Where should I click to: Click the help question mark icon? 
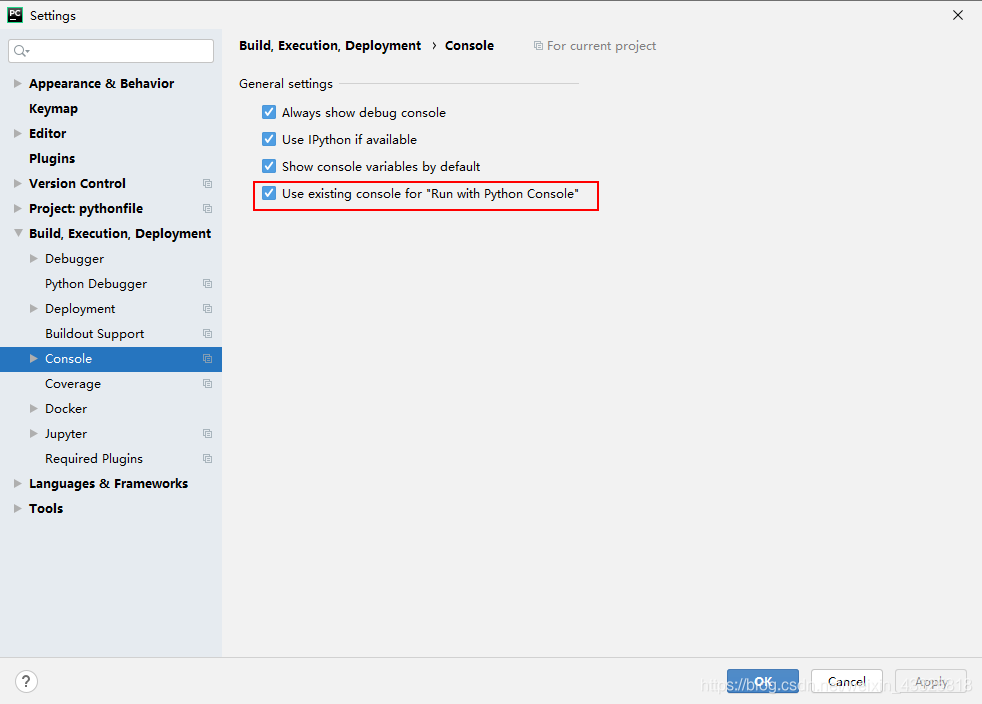[26, 681]
